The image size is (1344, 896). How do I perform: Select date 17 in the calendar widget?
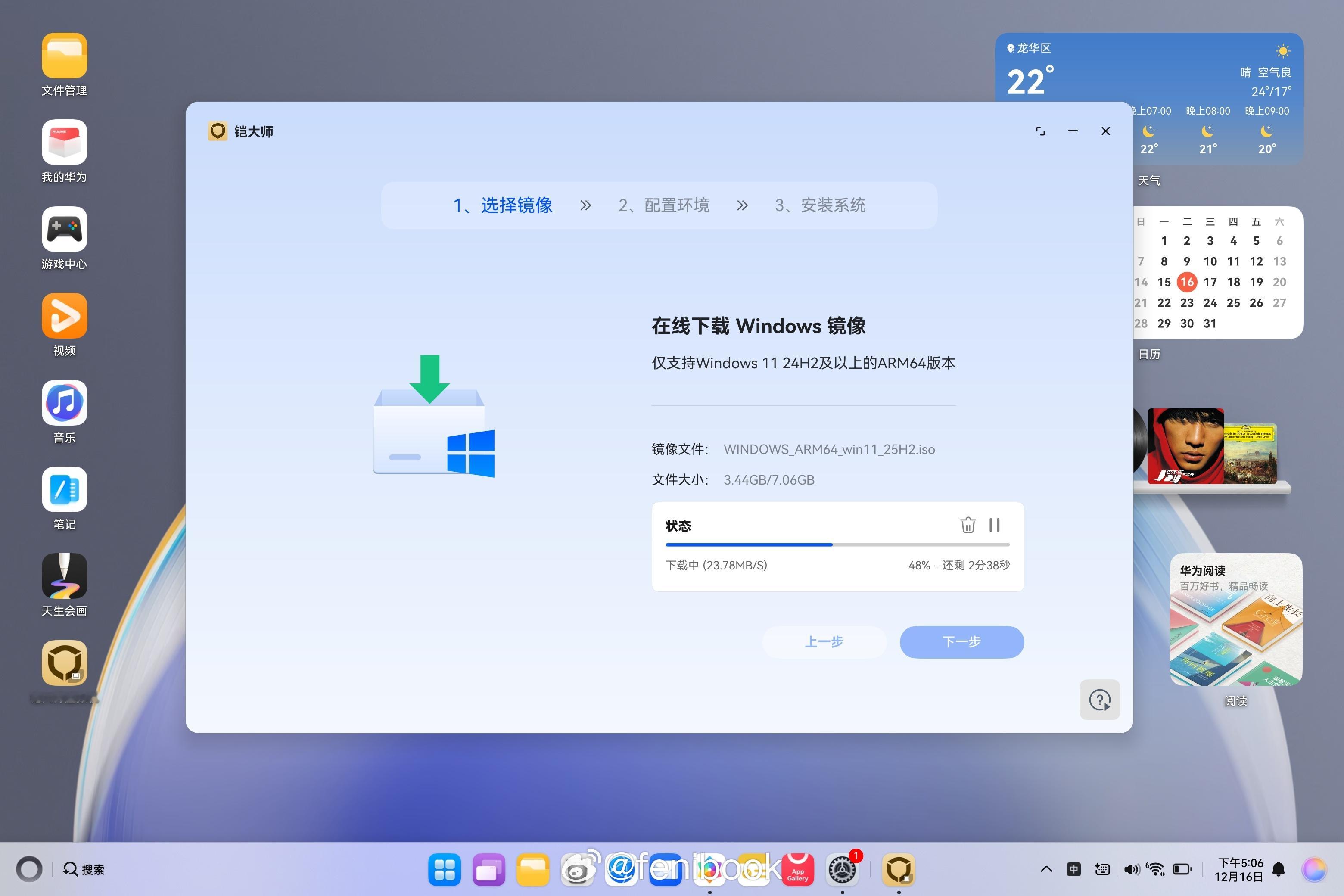1210,282
